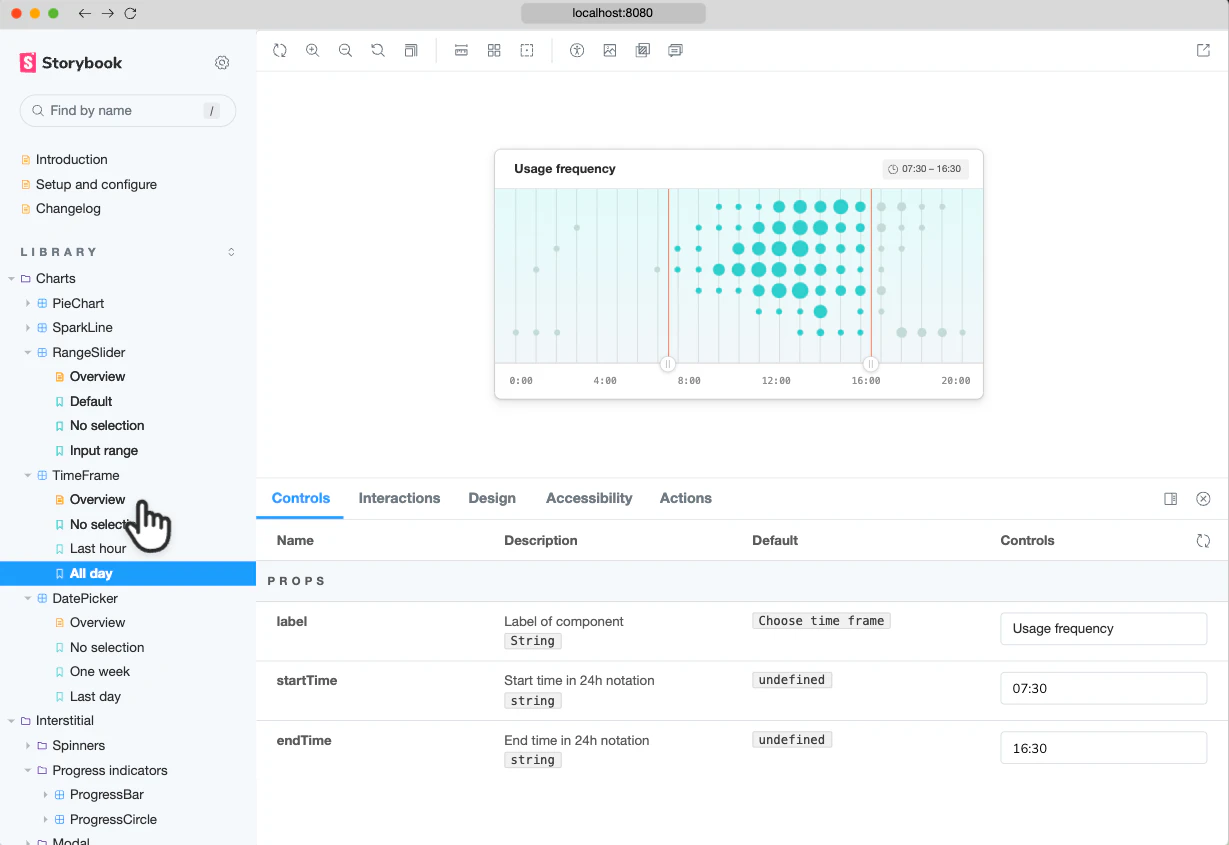Open canvas in a new tab
This screenshot has height=845, width=1229.
tap(1204, 50)
